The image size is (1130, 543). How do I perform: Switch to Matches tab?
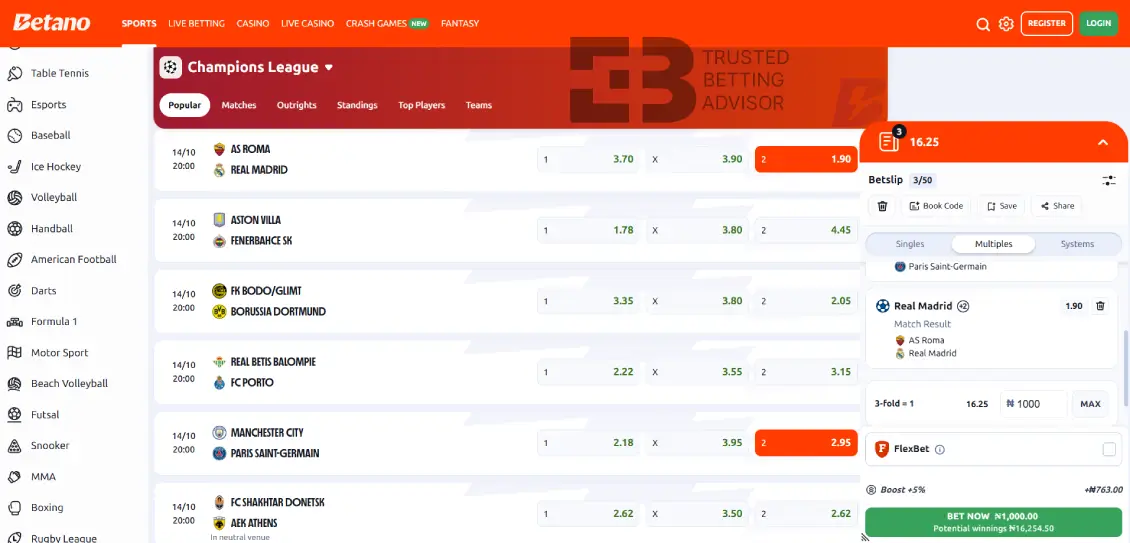point(239,105)
